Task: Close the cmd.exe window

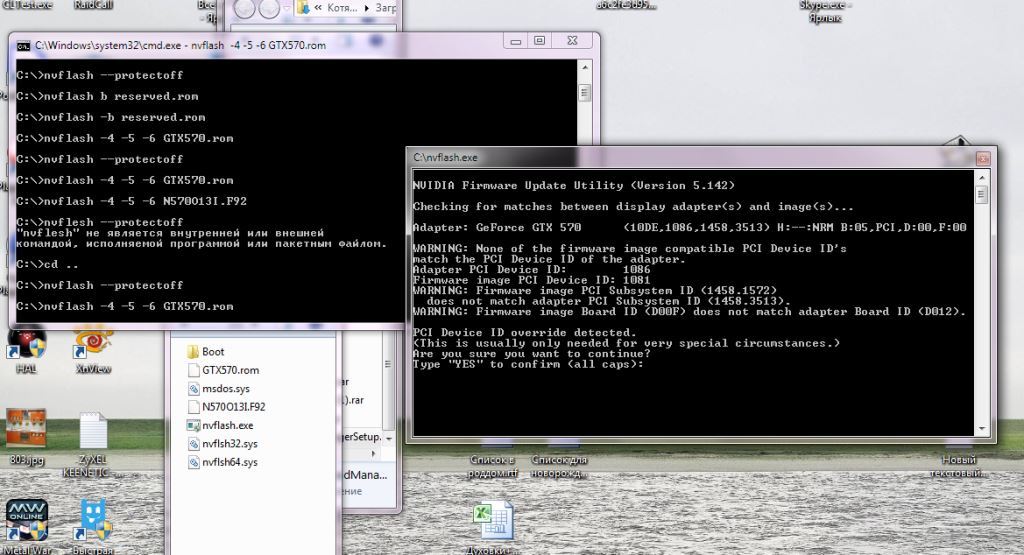Action: coord(572,40)
